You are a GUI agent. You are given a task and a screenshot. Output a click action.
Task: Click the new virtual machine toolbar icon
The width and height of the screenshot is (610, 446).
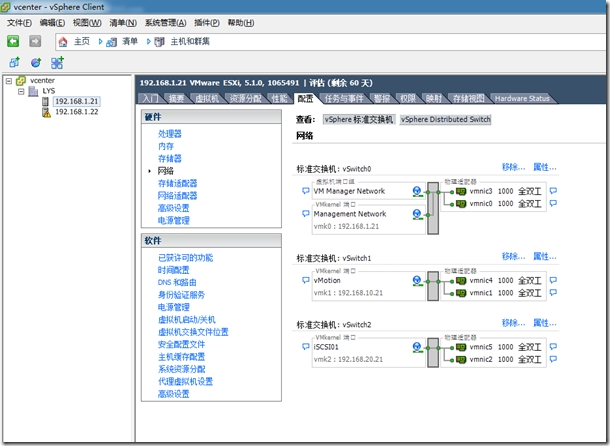[x=14, y=62]
